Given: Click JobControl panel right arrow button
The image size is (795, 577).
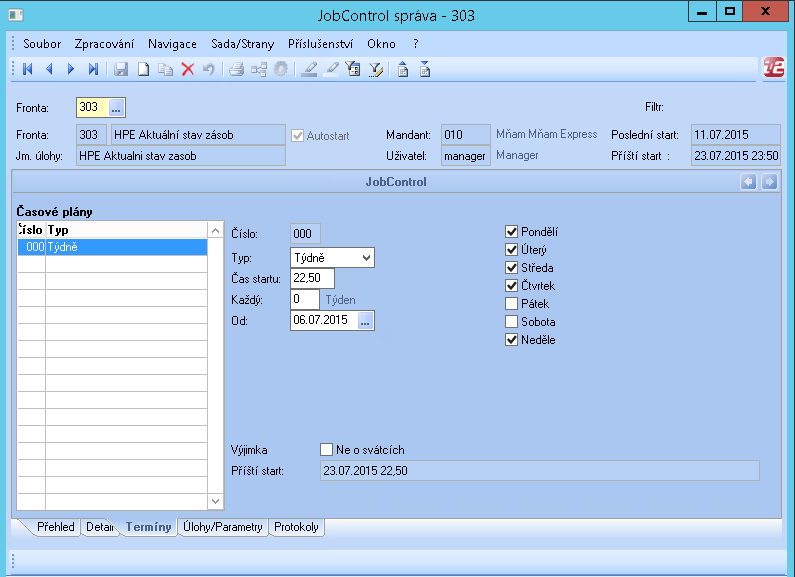Looking at the screenshot, I should (x=769, y=182).
